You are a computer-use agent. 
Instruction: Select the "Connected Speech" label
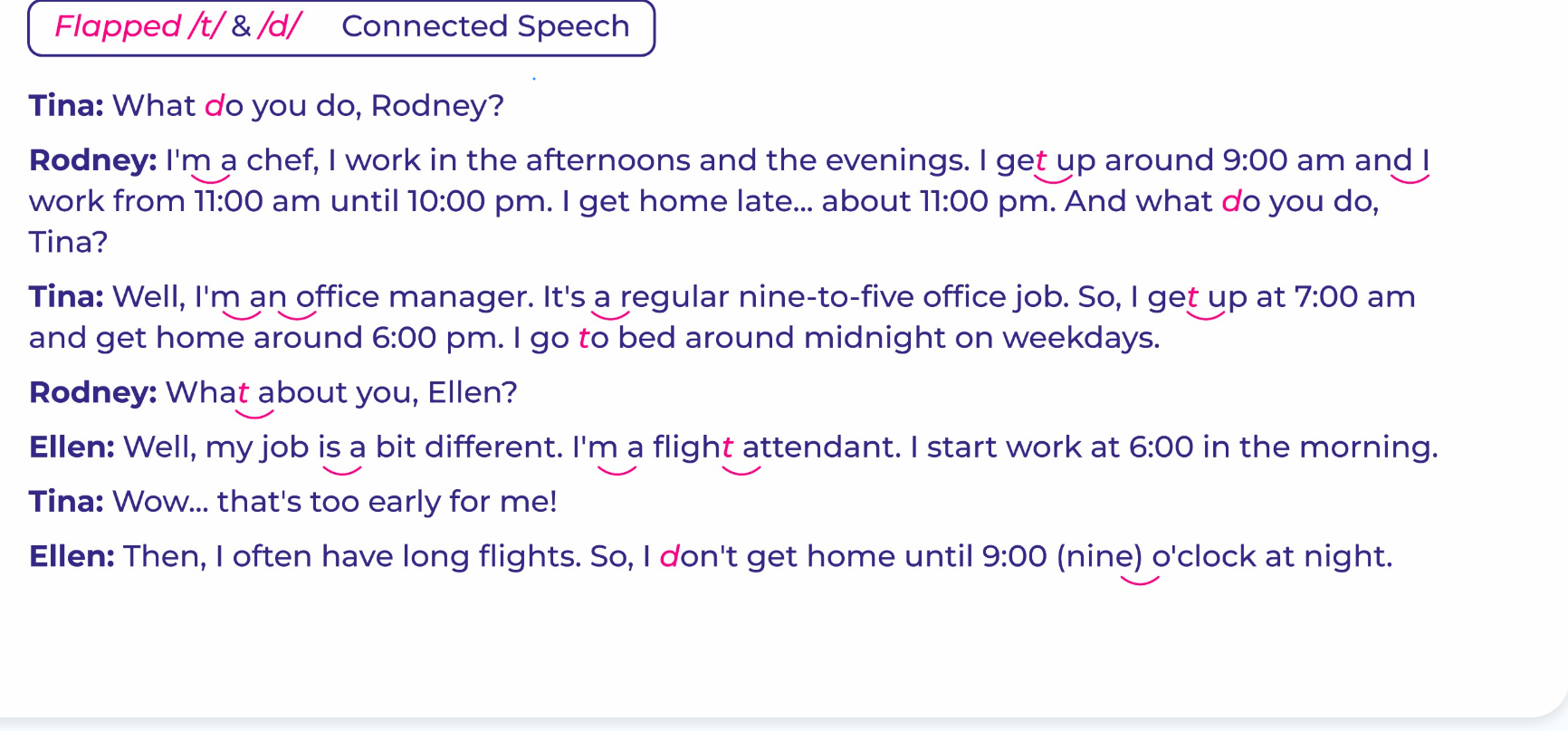point(485,26)
